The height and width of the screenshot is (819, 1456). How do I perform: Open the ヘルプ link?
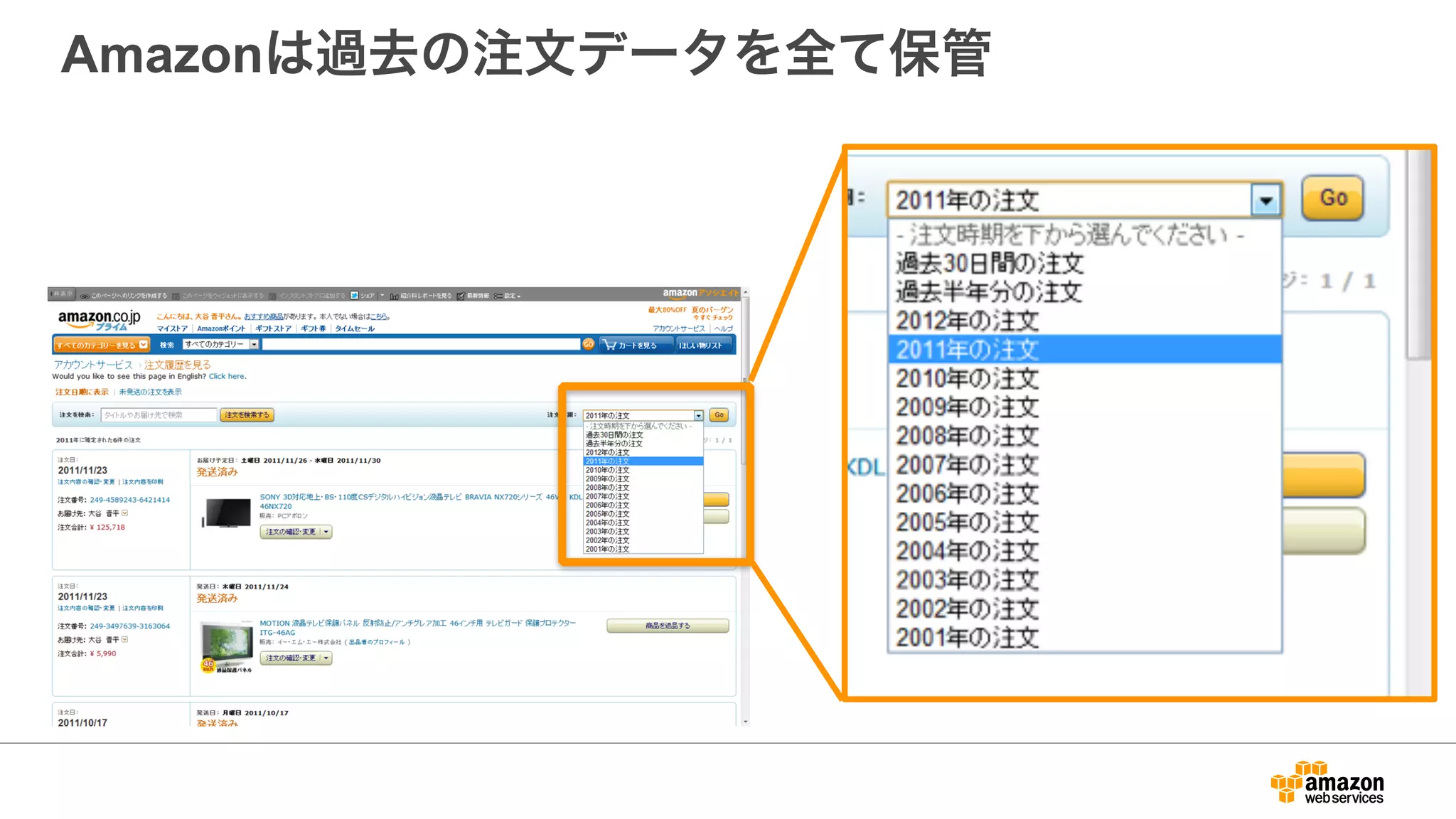point(723,328)
